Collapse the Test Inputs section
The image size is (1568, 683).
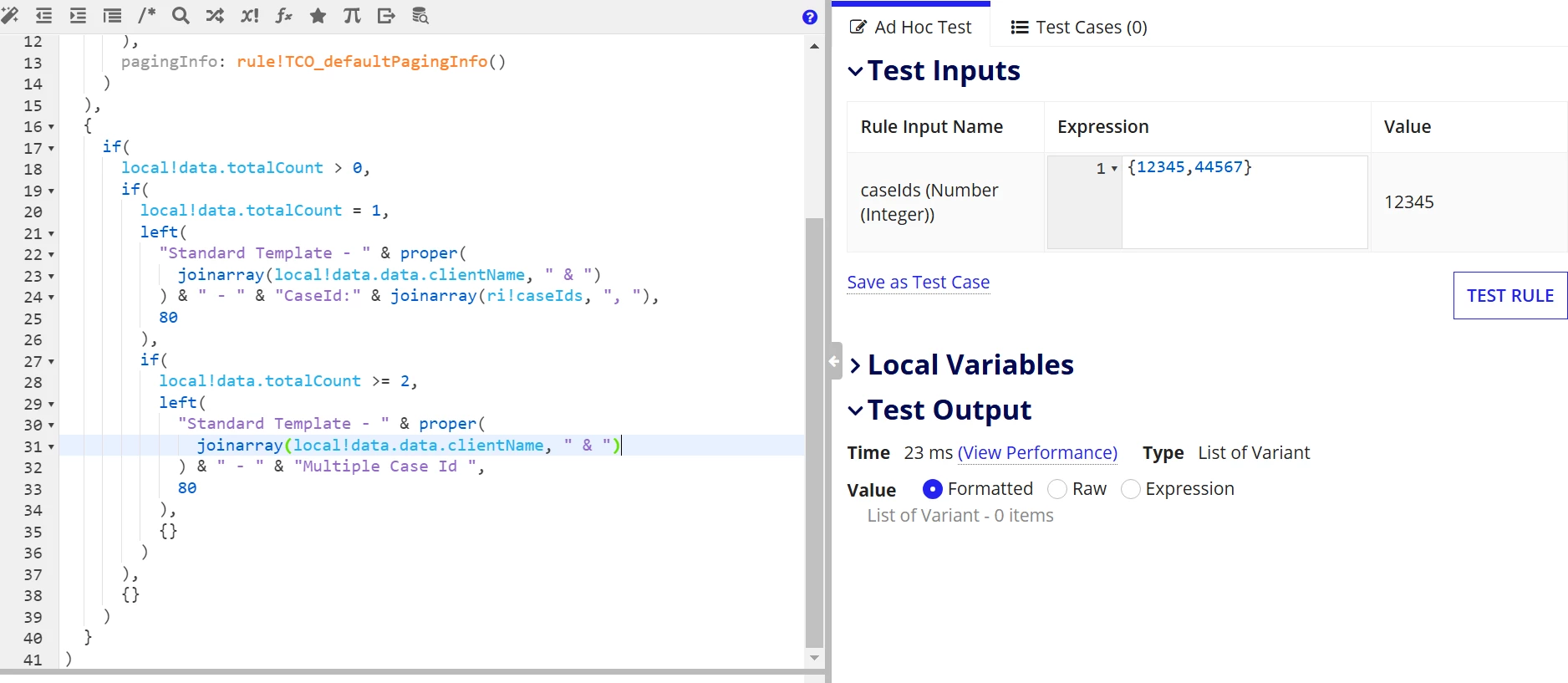tap(855, 71)
